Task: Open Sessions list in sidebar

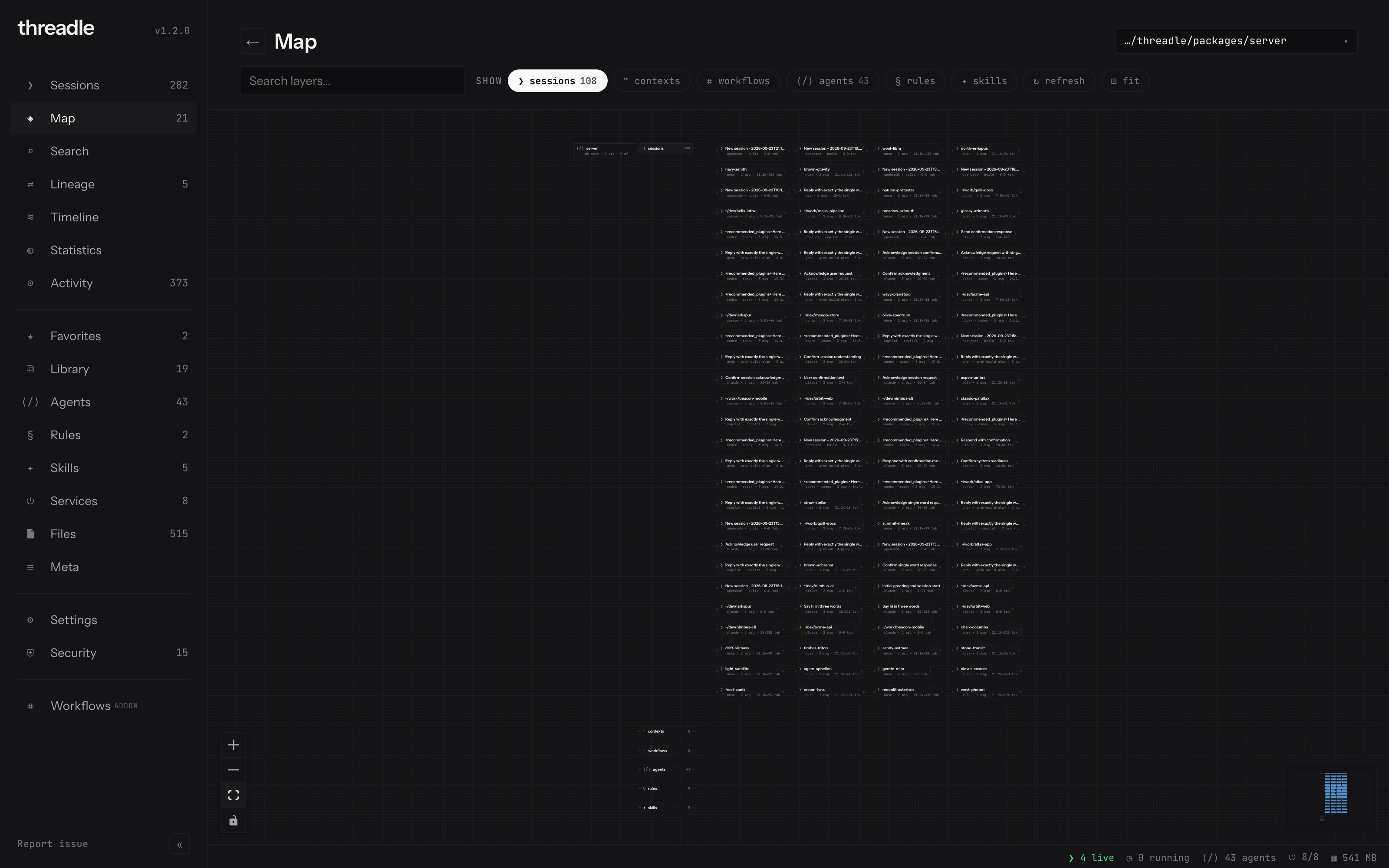Action: 103,85
